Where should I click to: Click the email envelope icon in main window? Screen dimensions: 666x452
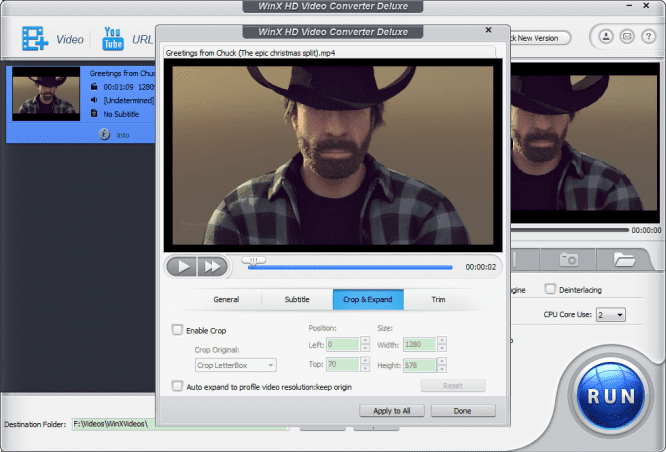(x=627, y=37)
